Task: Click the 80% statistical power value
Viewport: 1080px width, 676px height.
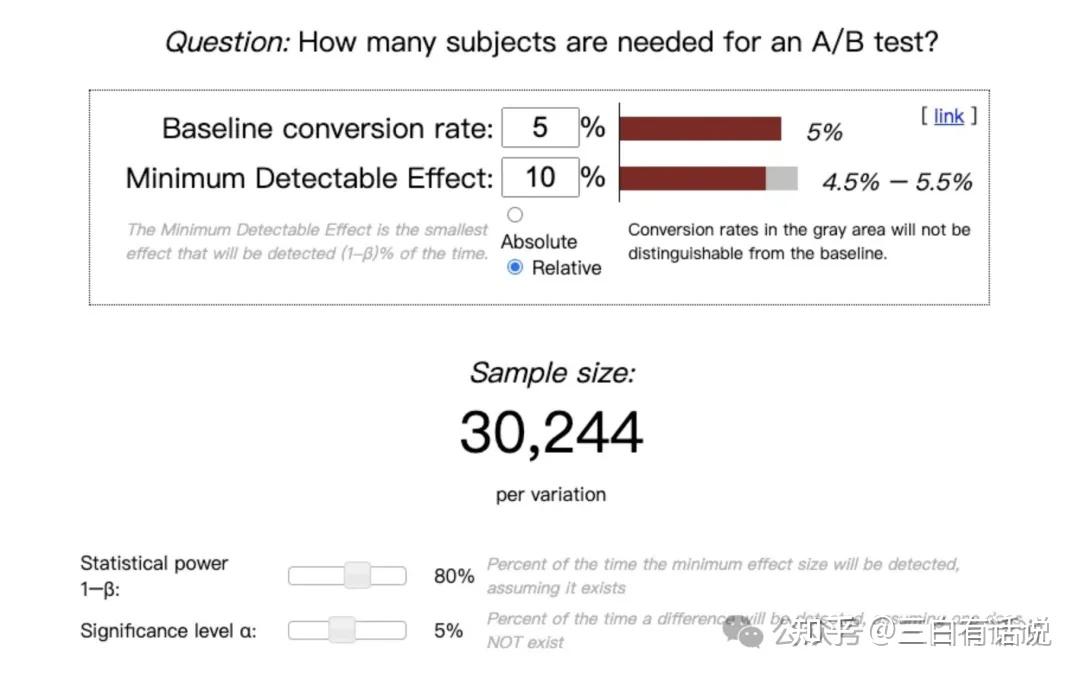Action: (454, 576)
